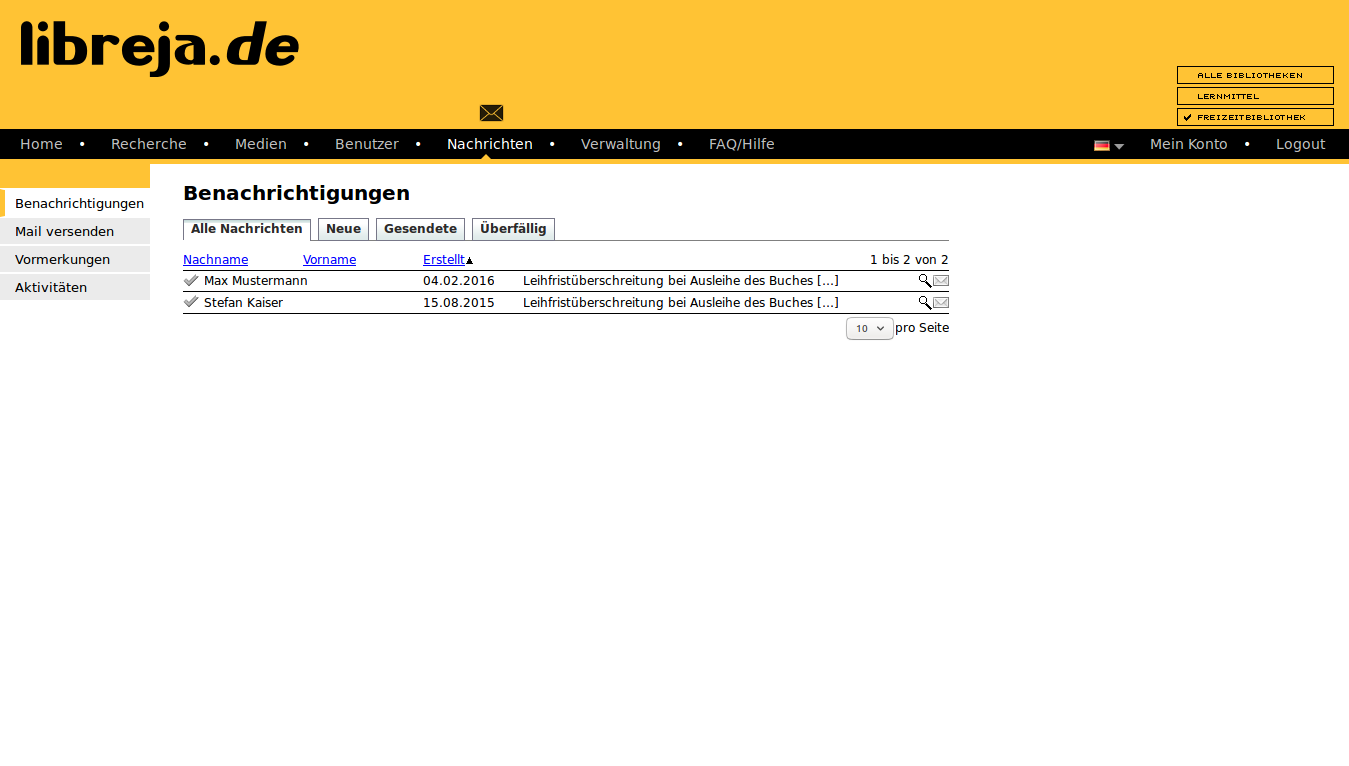Image resolution: width=1349 pixels, height=766 pixels.
Task: Click the envelope mail icon in header
Action: coord(491,113)
